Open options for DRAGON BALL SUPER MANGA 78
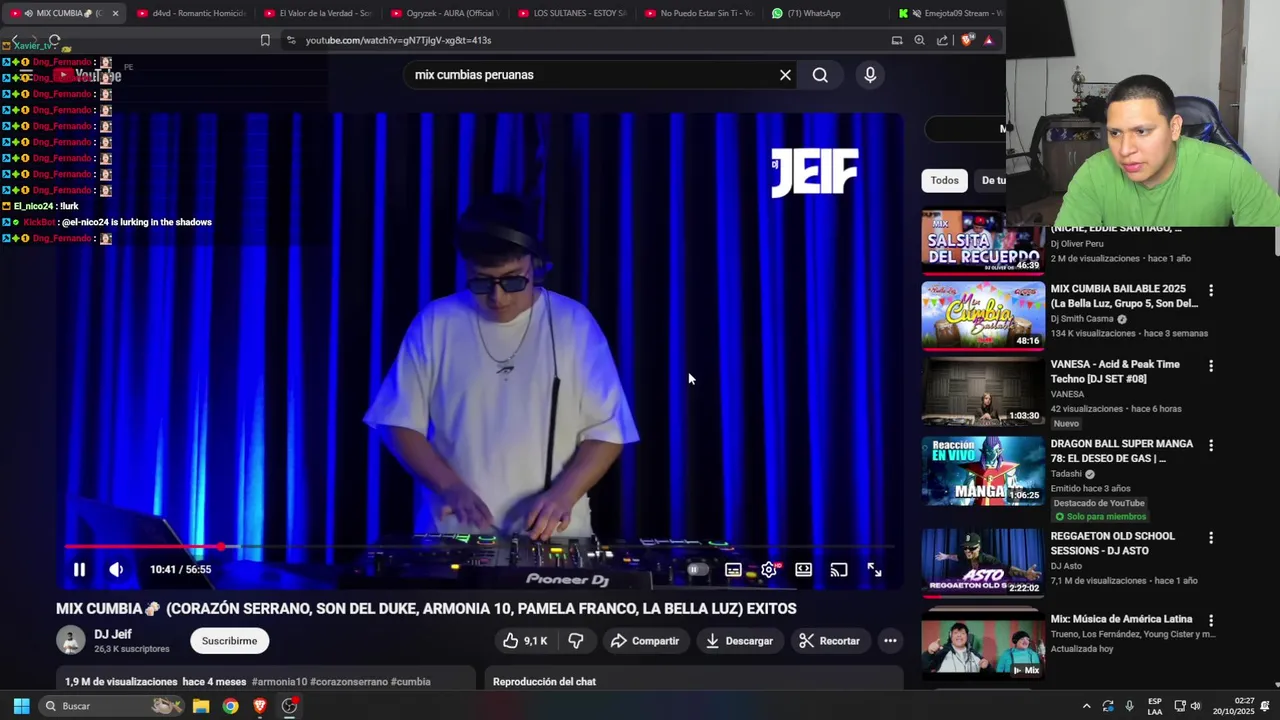Viewport: 1280px width, 720px height. pos(1211,445)
